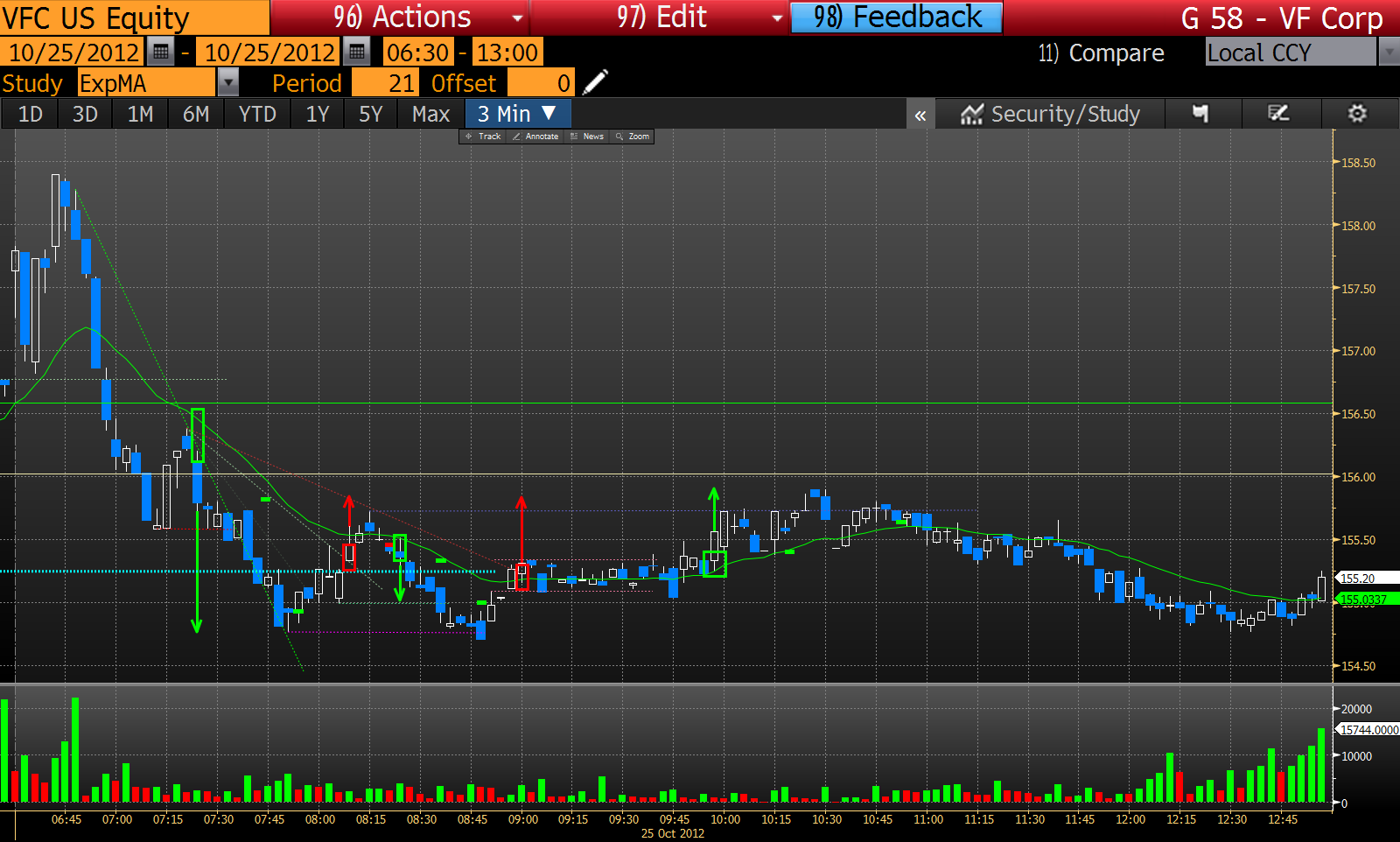Open the end date calendar picker
The image size is (1400, 842).
(x=357, y=53)
